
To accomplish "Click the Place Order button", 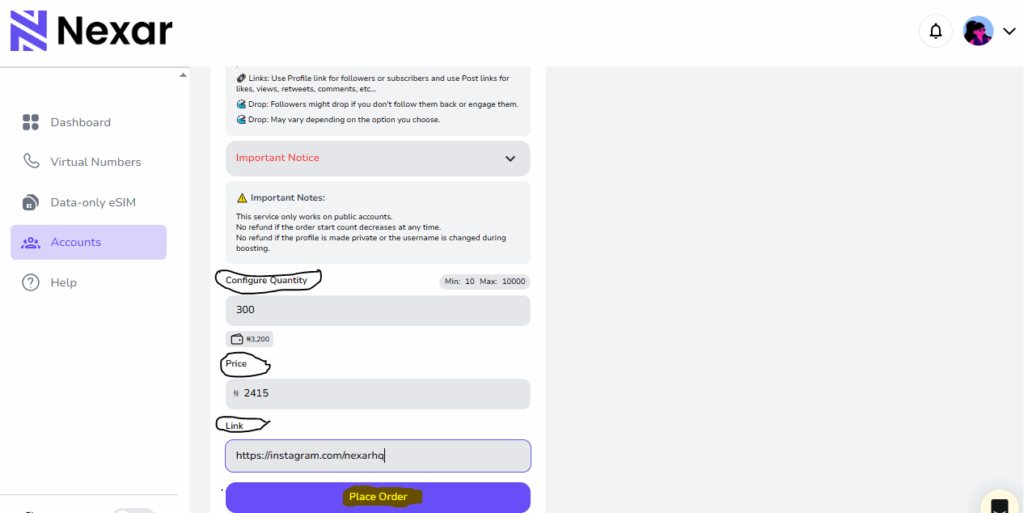I will (x=378, y=497).
